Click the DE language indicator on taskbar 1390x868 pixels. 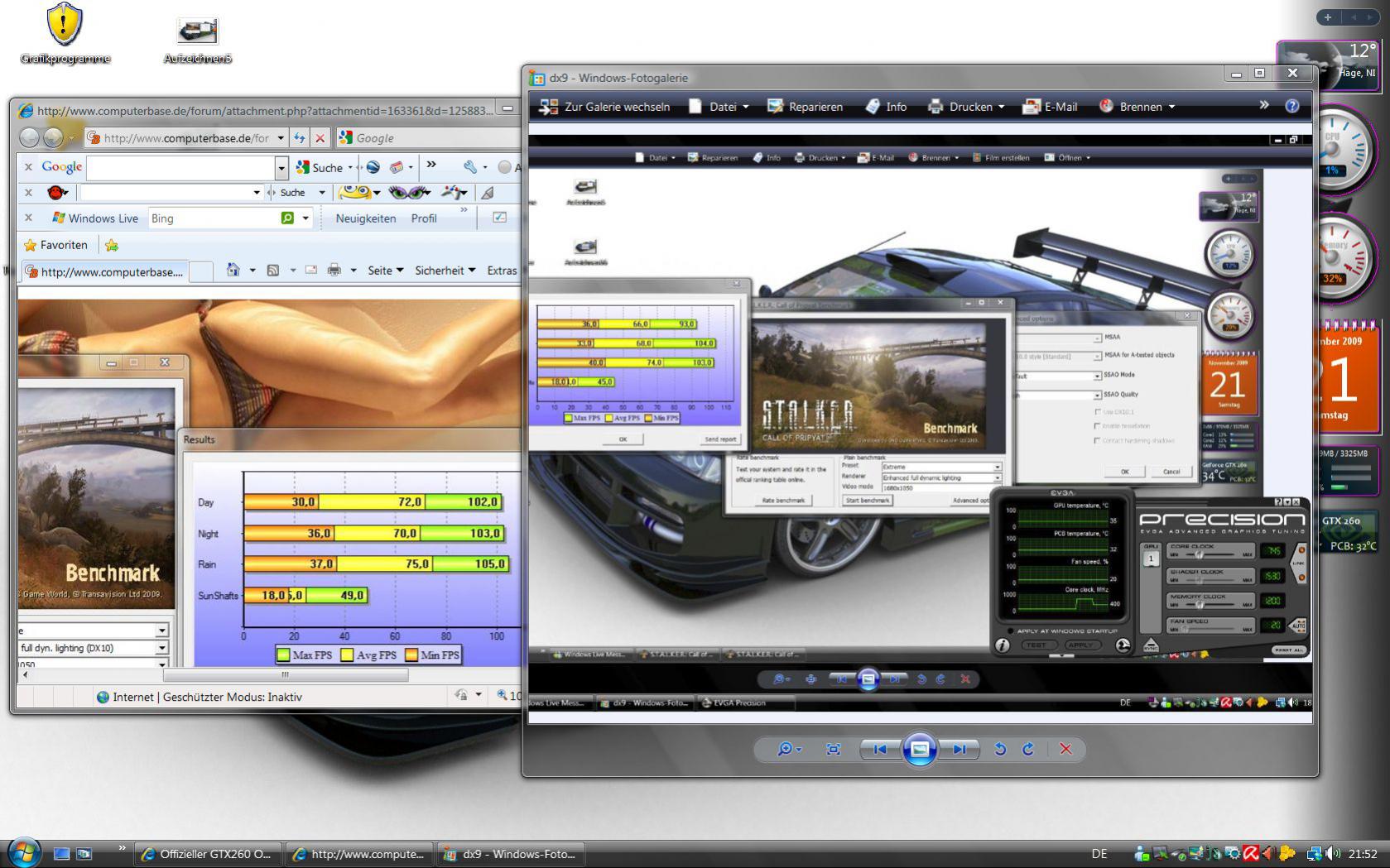pyautogui.click(x=1099, y=853)
